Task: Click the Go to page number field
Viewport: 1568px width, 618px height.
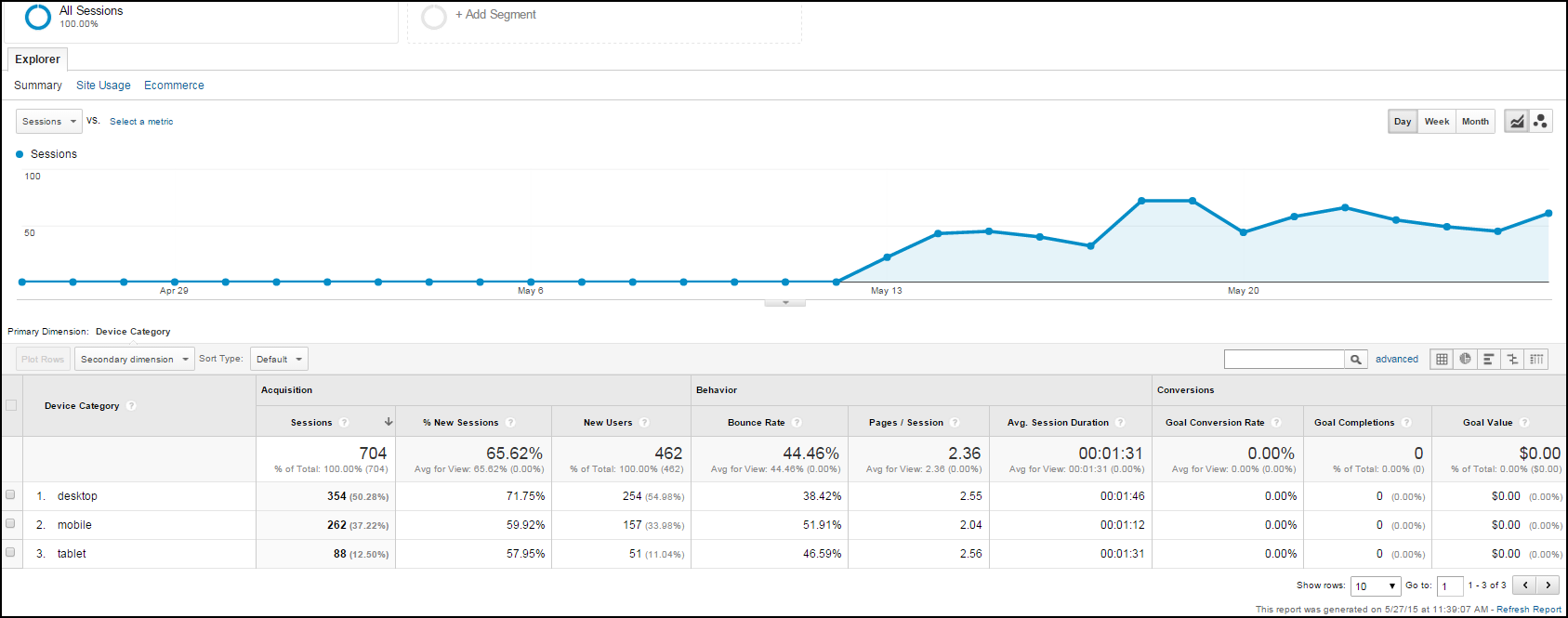Action: (1450, 586)
